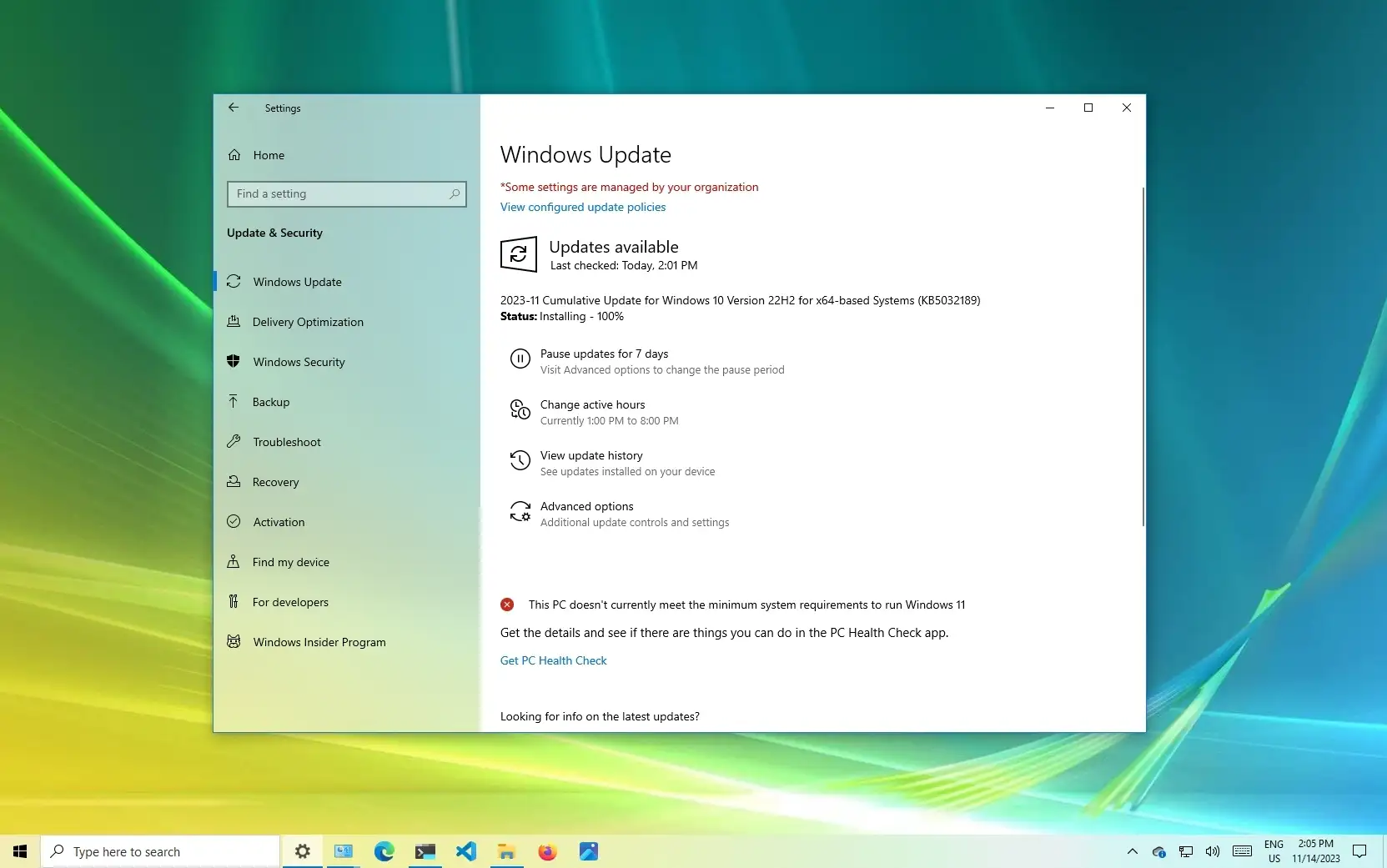Click the Windows Security shield icon

pyautogui.click(x=234, y=362)
